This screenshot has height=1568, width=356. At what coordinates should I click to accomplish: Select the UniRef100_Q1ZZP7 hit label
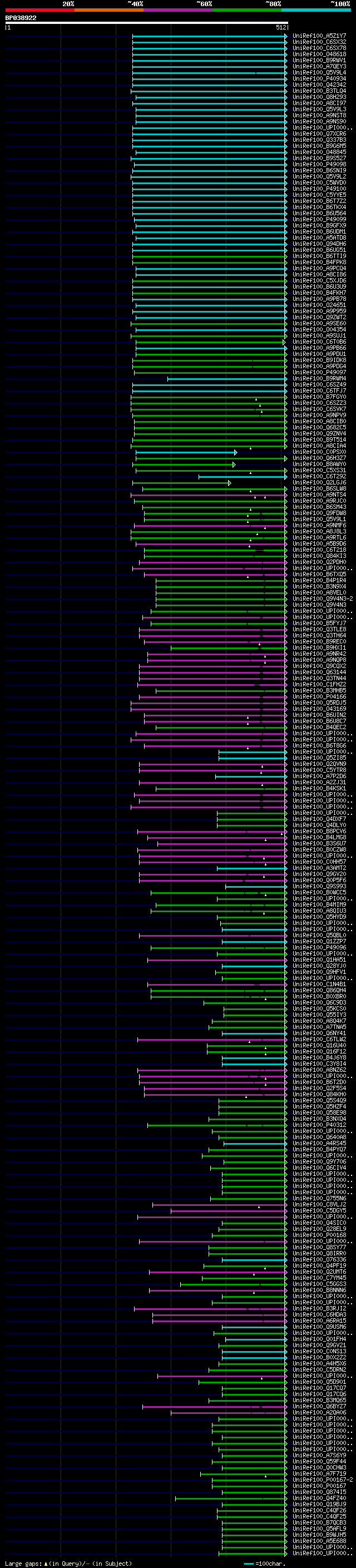(x=319, y=942)
